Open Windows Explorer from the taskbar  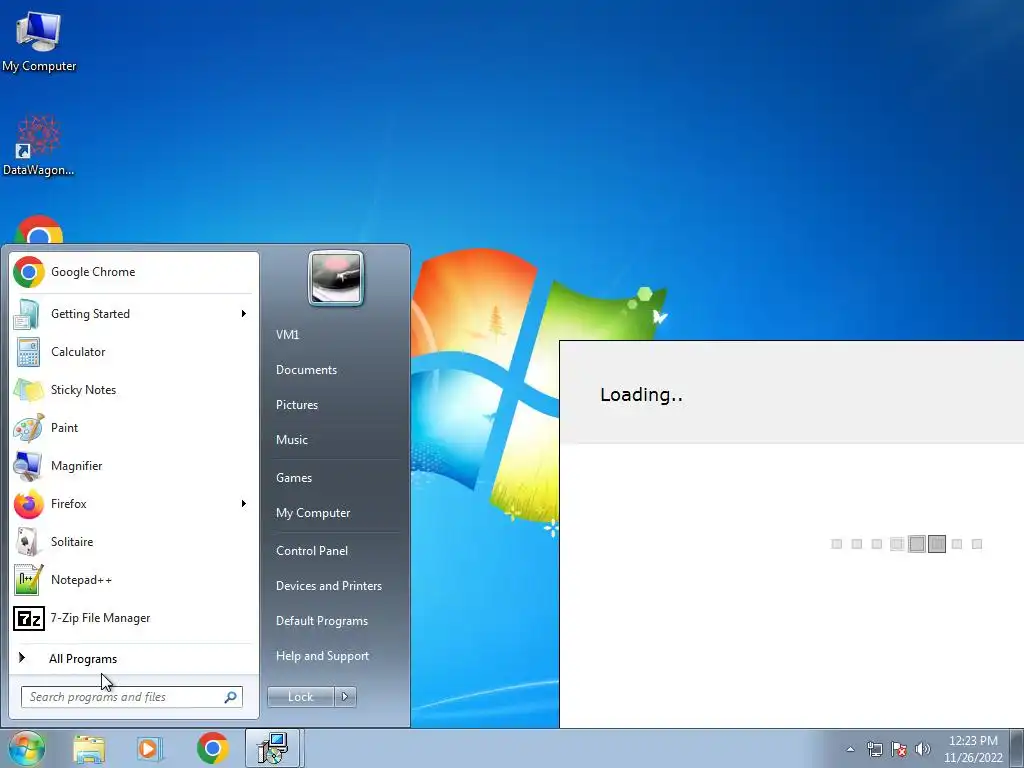coord(89,748)
